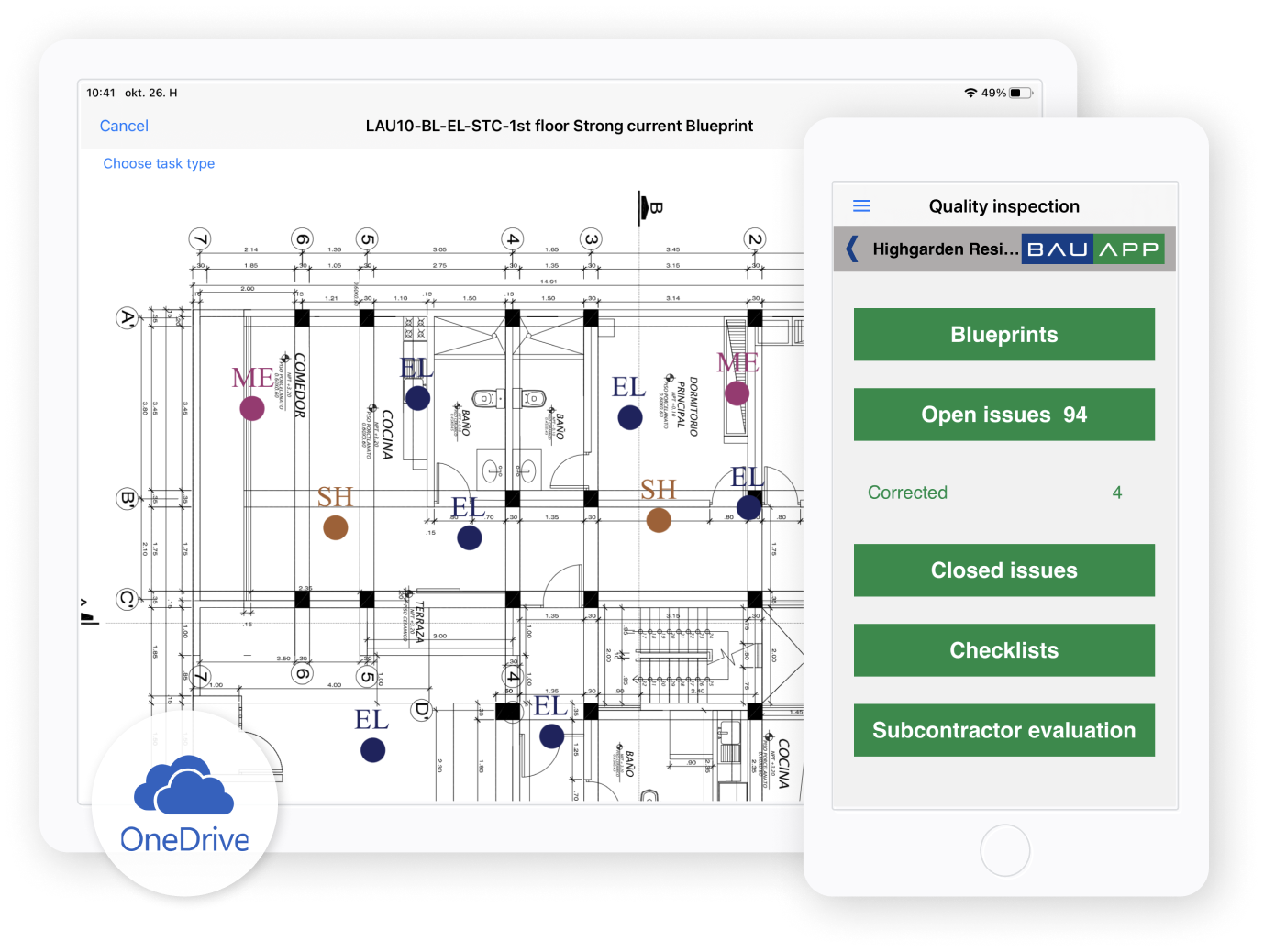This screenshot has height=952, width=1264.
Task: Tap the BAU APP logo
Action: [x=1092, y=249]
